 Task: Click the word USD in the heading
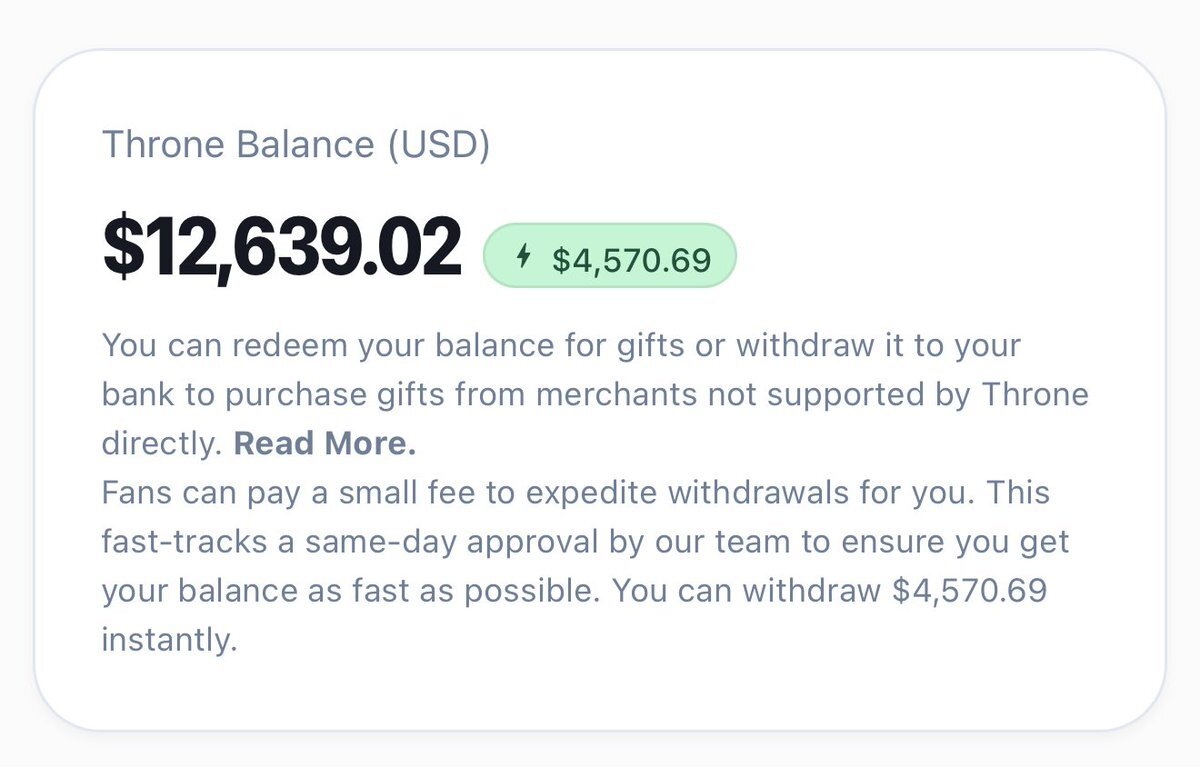coord(439,146)
